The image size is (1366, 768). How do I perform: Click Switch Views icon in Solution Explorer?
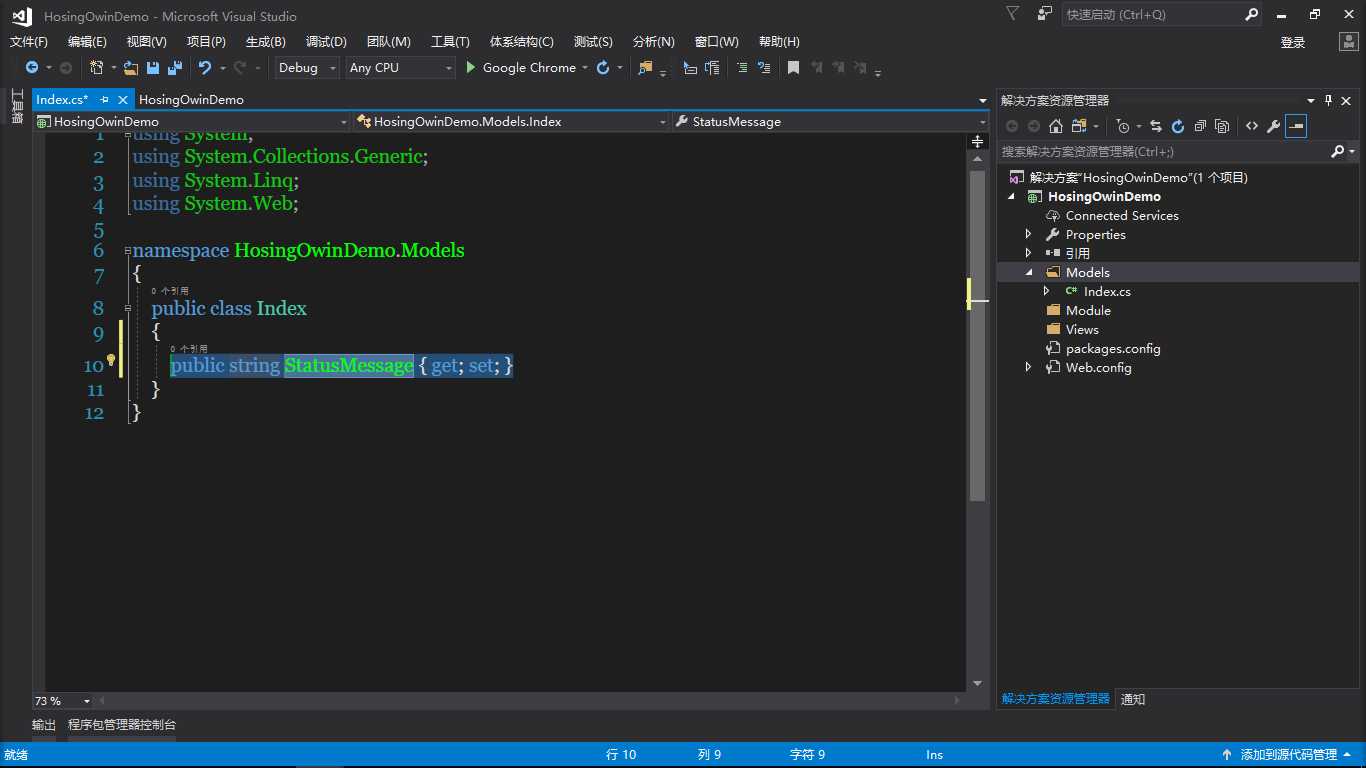(x=1078, y=126)
